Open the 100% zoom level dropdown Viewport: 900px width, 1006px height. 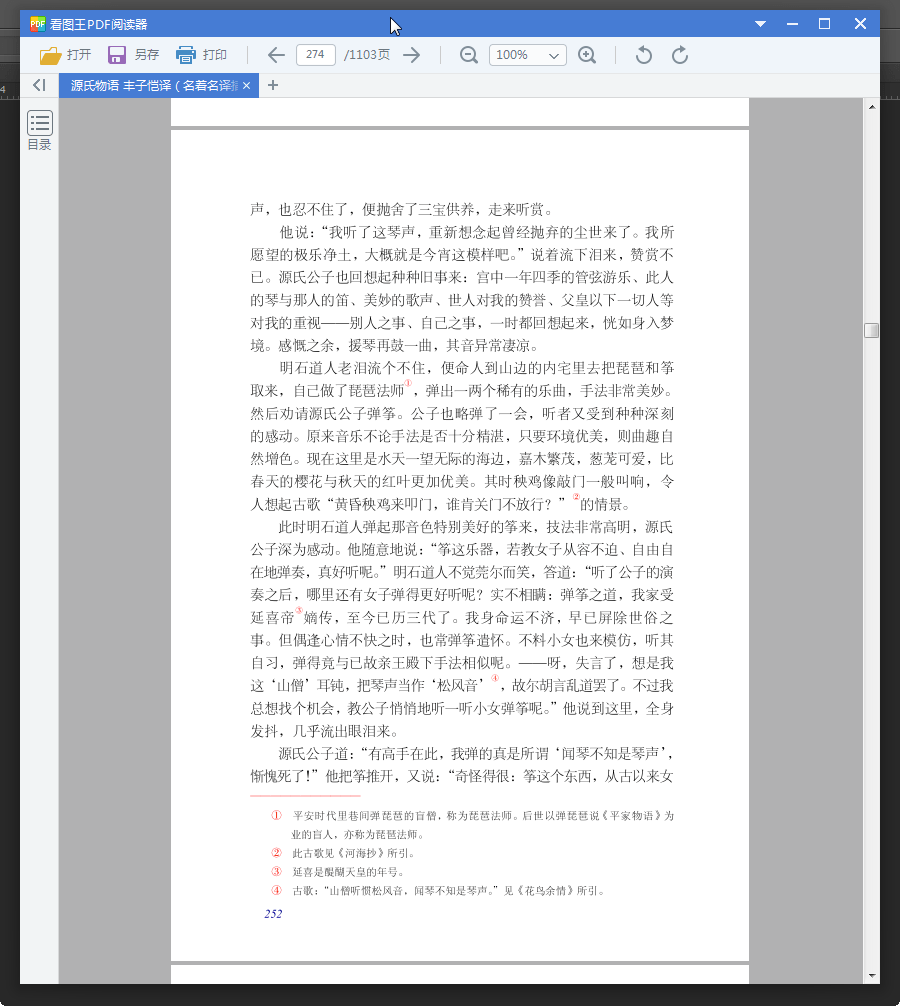tap(527, 55)
